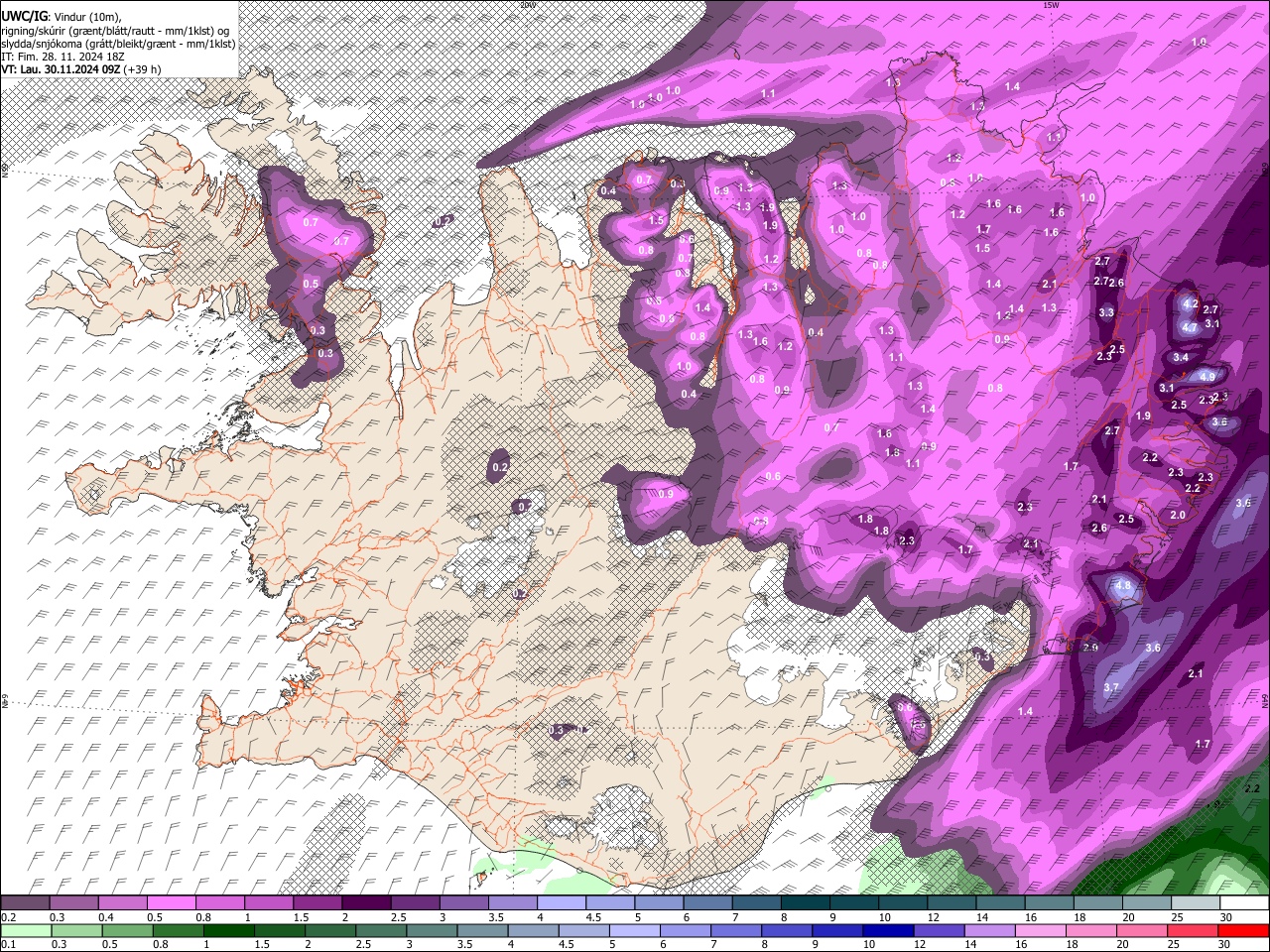1270x952 pixels.
Task: Click bright pink 0.5 swatch in top legend
Action: pos(171,902)
